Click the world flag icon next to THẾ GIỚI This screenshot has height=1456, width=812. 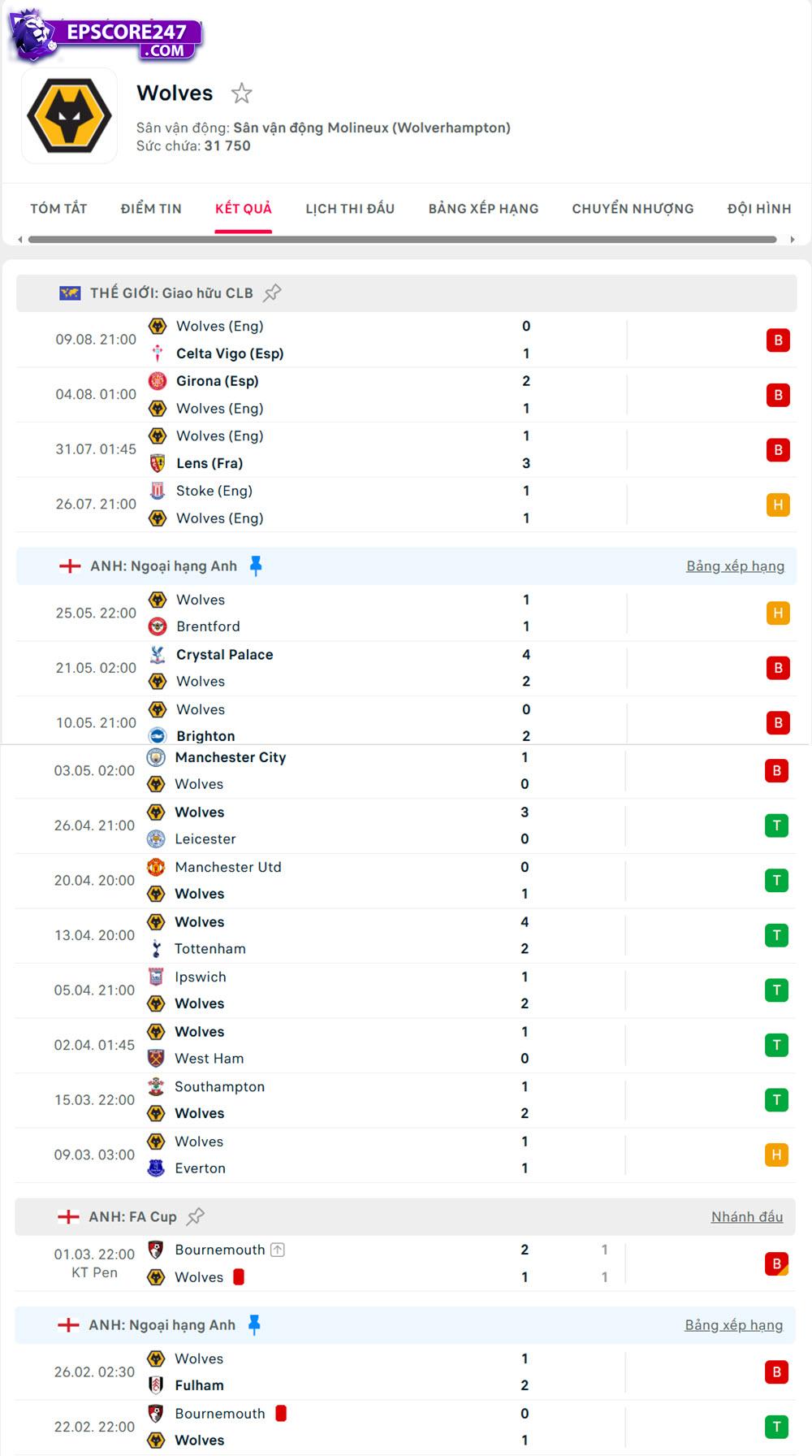[69, 291]
